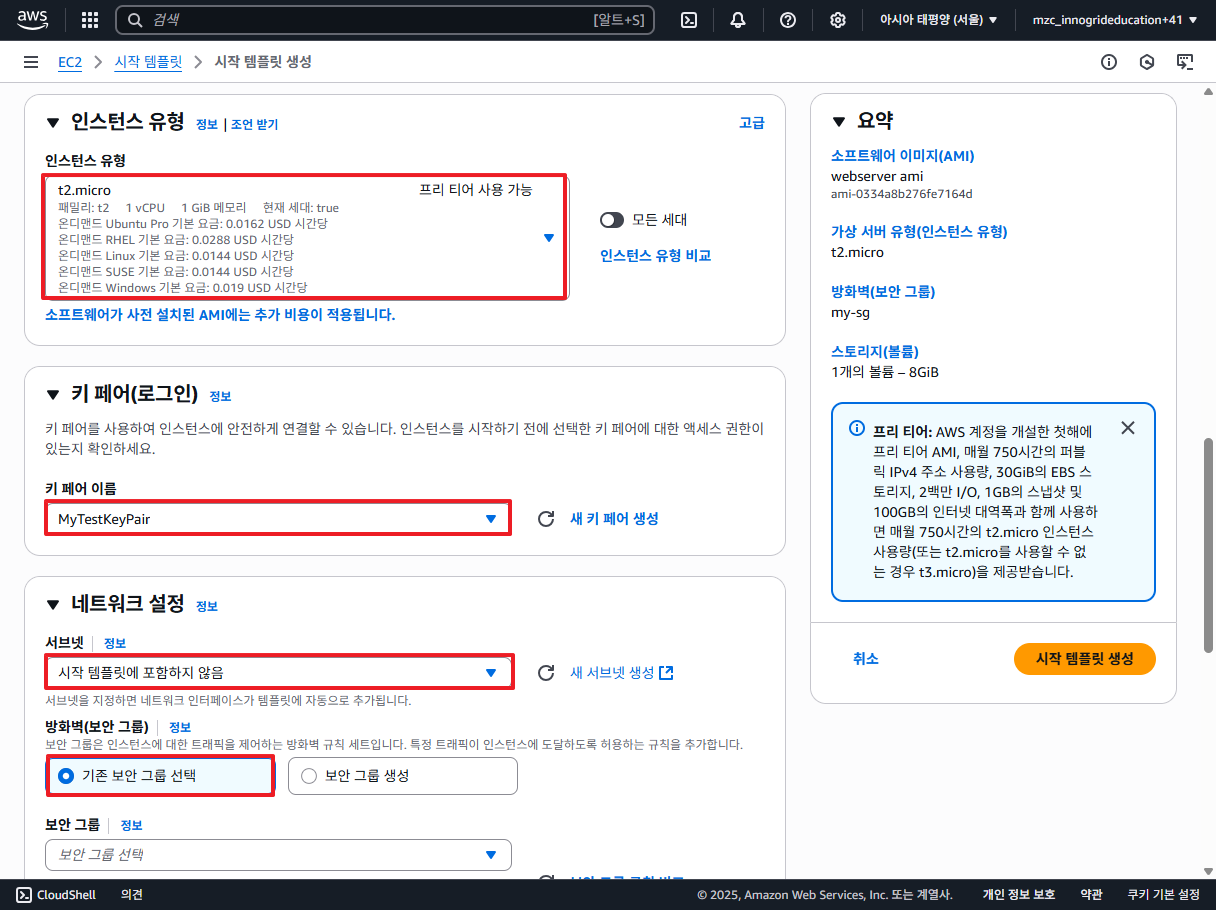
Task: Open the services grid menu icon
Action: (90, 20)
